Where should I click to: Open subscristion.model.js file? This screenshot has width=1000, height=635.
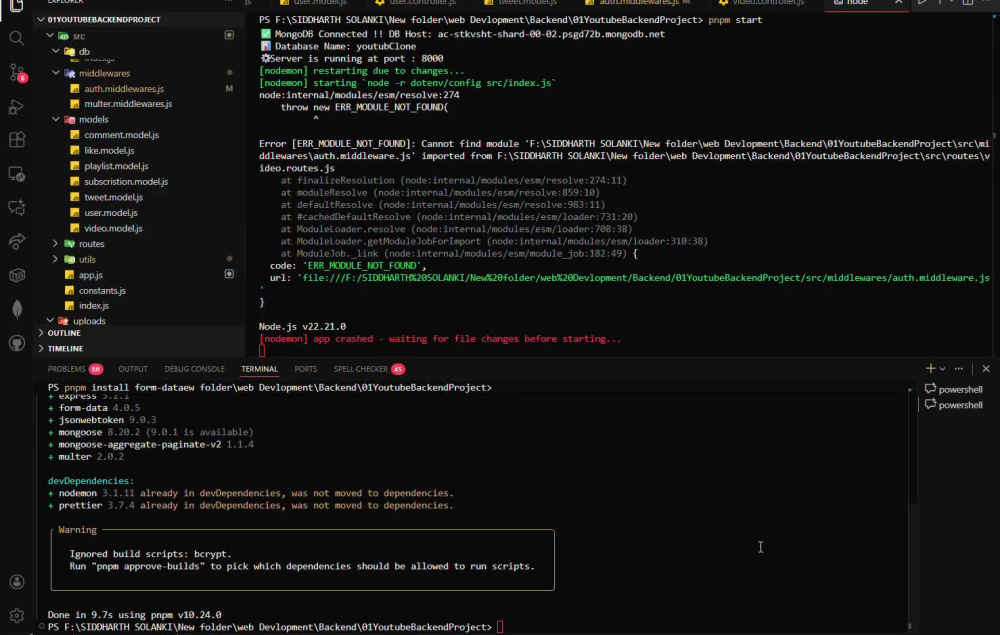pyautogui.click(x=126, y=182)
